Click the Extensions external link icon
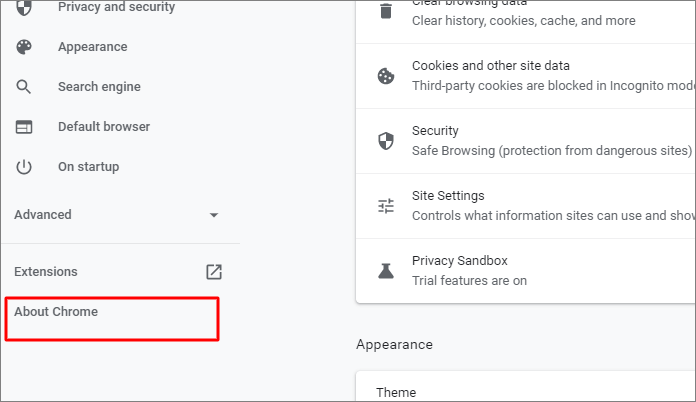This screenshot has height=402, width=696. pyautogui.click(x=214, y=272)
